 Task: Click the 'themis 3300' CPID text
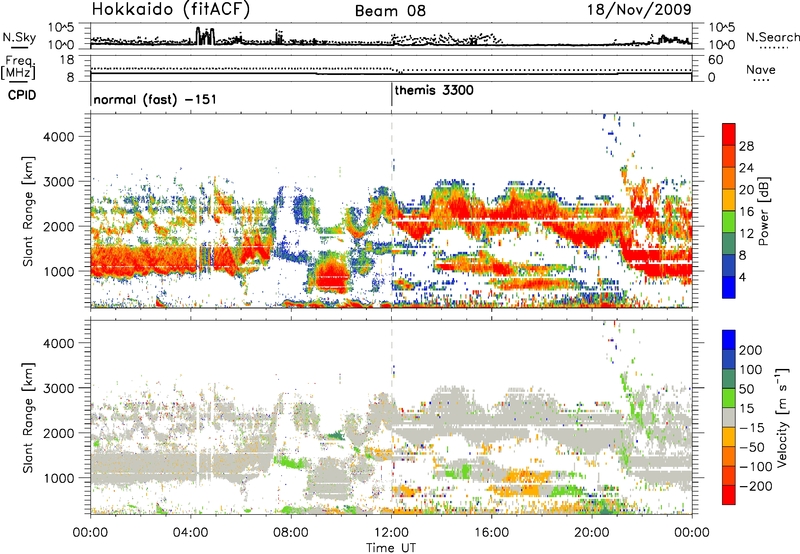[434, 90]
